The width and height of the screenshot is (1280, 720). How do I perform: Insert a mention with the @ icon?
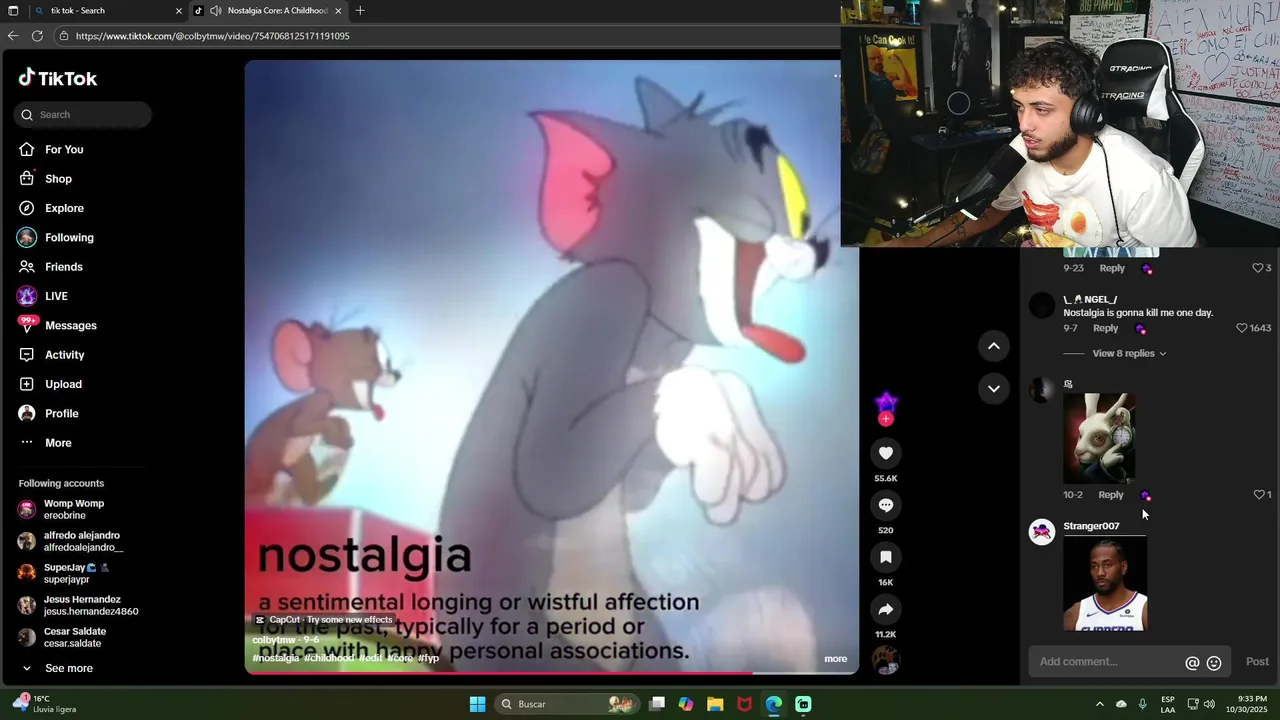(x=1192, y=663)
